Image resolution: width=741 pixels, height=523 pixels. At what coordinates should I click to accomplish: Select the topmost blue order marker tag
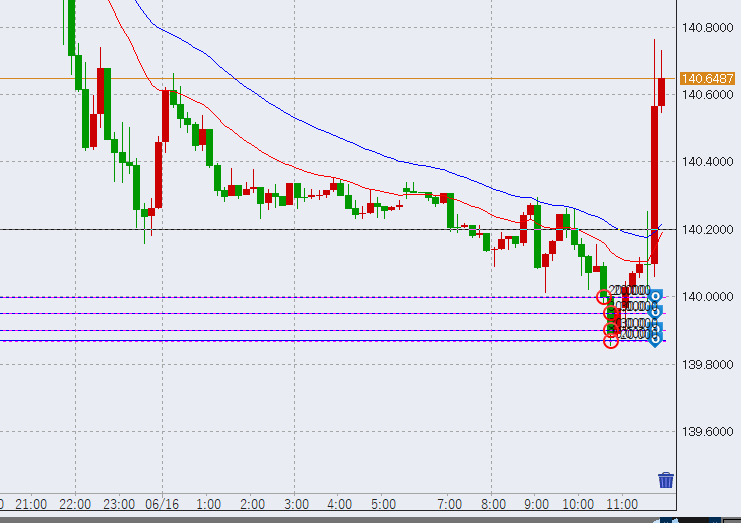[655, 297]
